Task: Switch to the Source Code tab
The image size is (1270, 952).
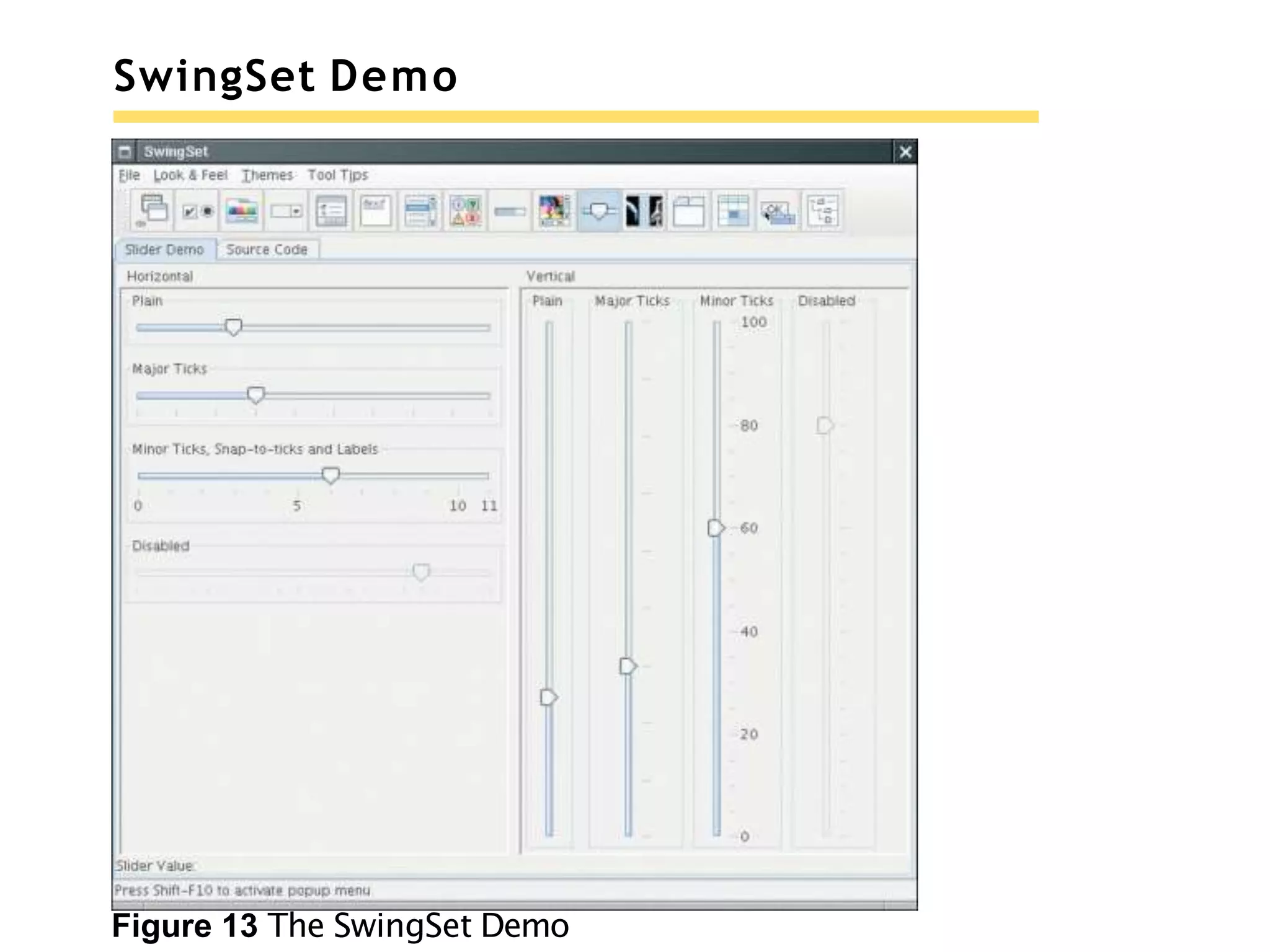Action: (x=267, y=250)
